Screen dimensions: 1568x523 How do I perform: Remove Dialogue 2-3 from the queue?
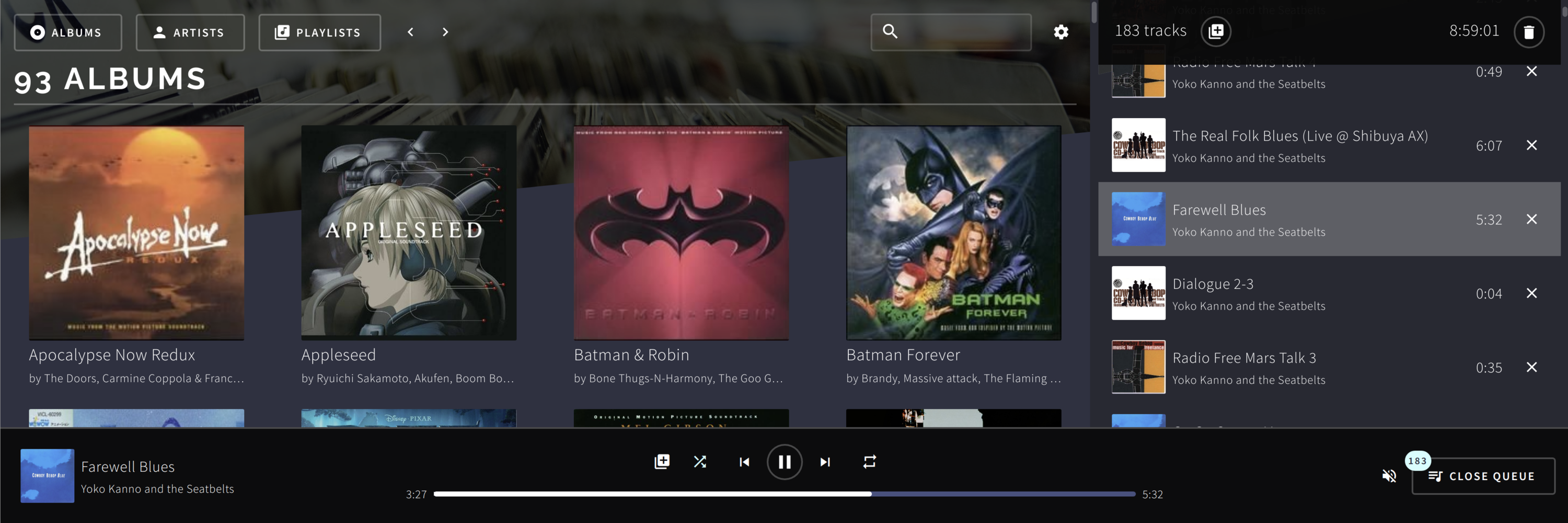(1532, 293)
